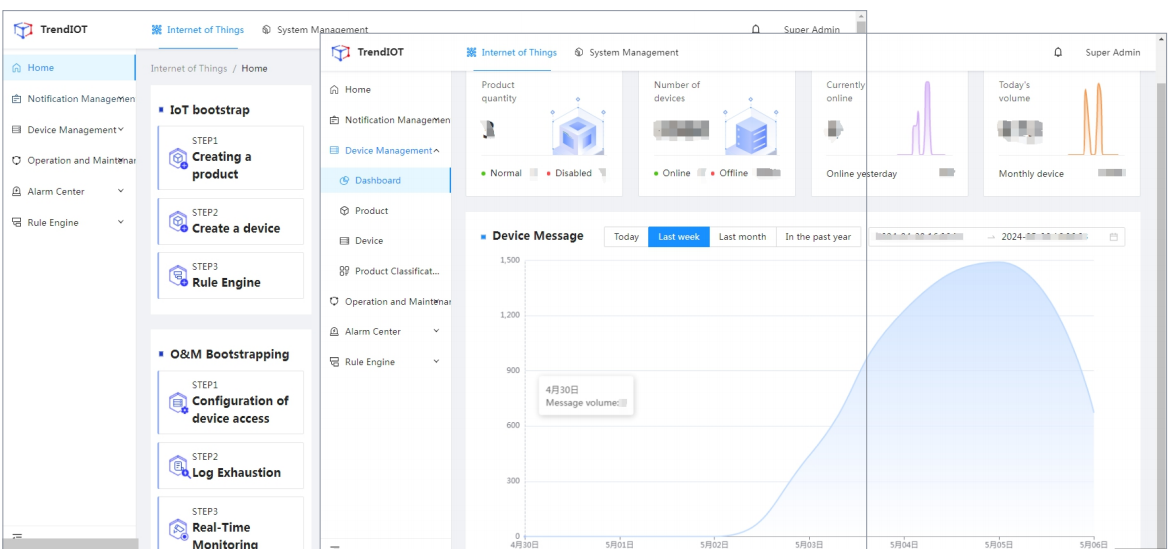Click the STEP2 Create a device icon
This screenshot has width=1170, height=549.
(x=178, y=223)
